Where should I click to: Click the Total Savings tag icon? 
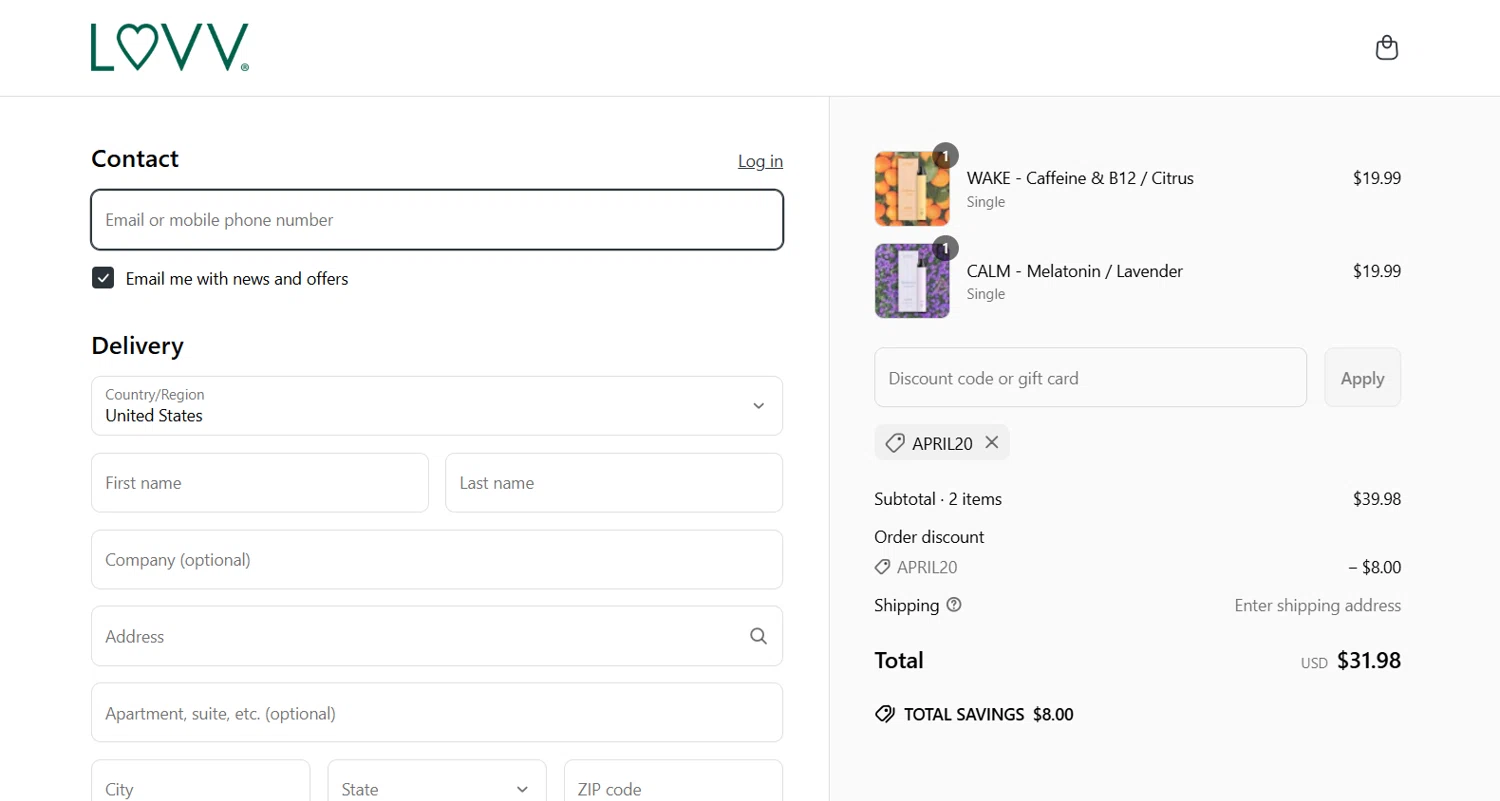[884, 714]
